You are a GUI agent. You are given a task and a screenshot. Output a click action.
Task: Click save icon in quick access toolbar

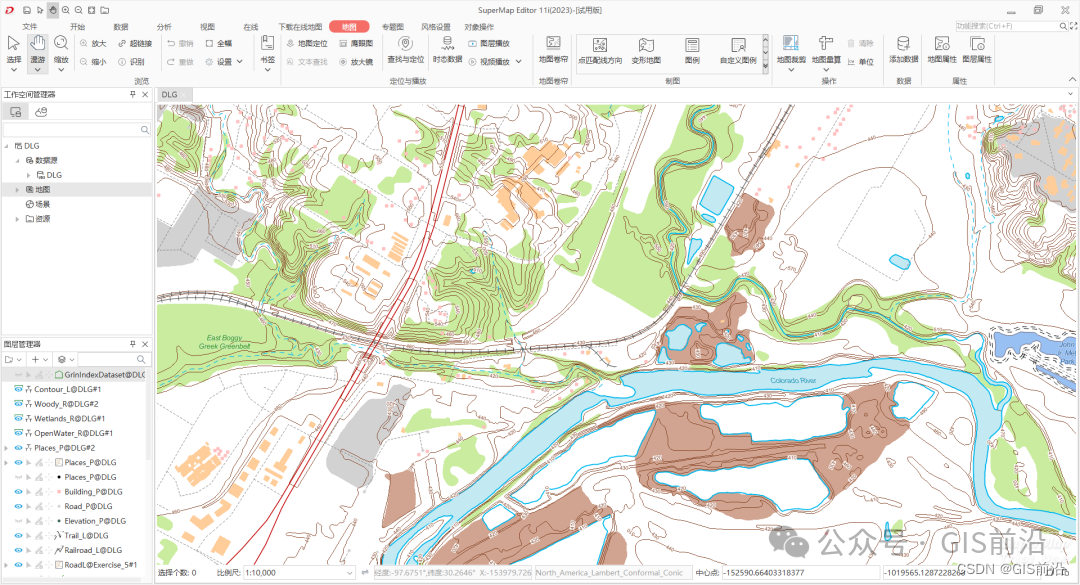click(x=26, y=10)
